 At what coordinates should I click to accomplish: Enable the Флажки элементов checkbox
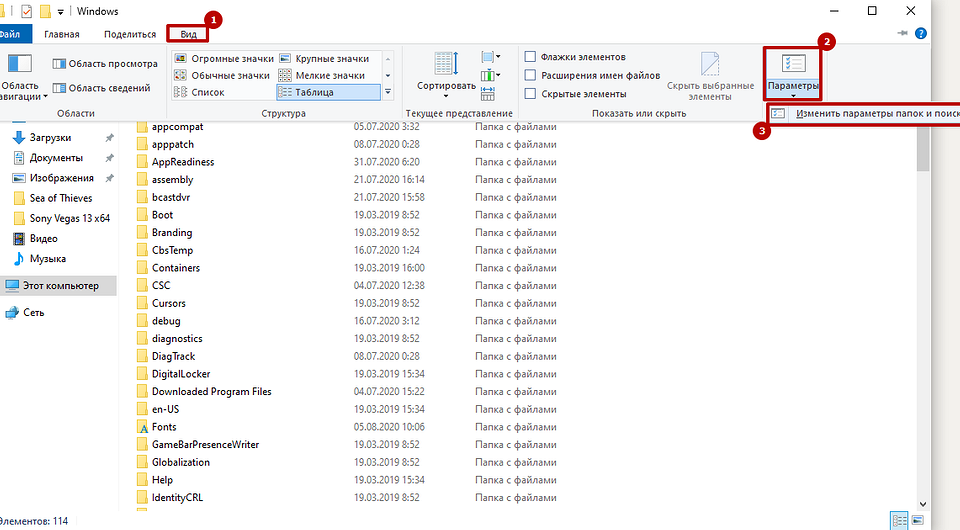[531, 57]
